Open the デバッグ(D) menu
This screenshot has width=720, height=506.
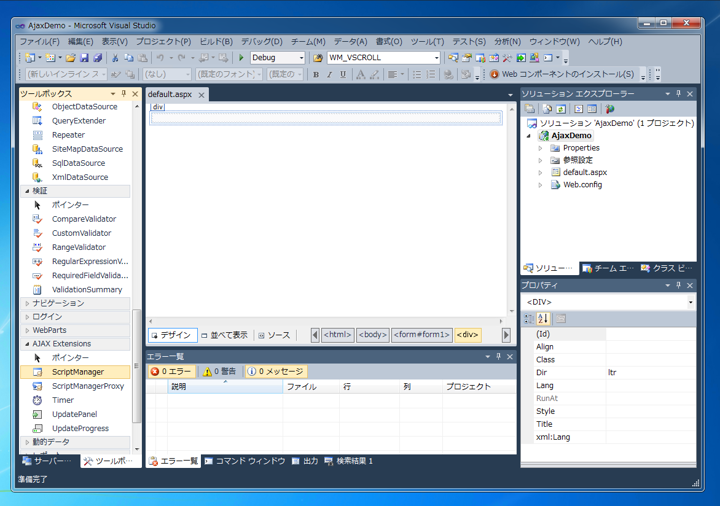tap(262, 42)
